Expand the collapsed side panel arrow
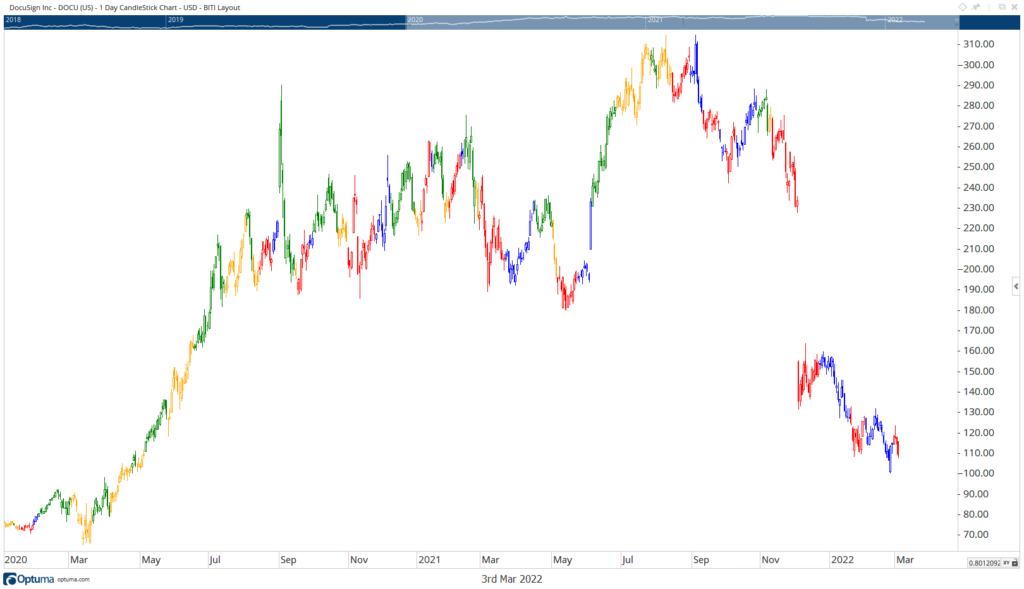Viewport: 1024px width, 589px height. (x=1016, y=286)
